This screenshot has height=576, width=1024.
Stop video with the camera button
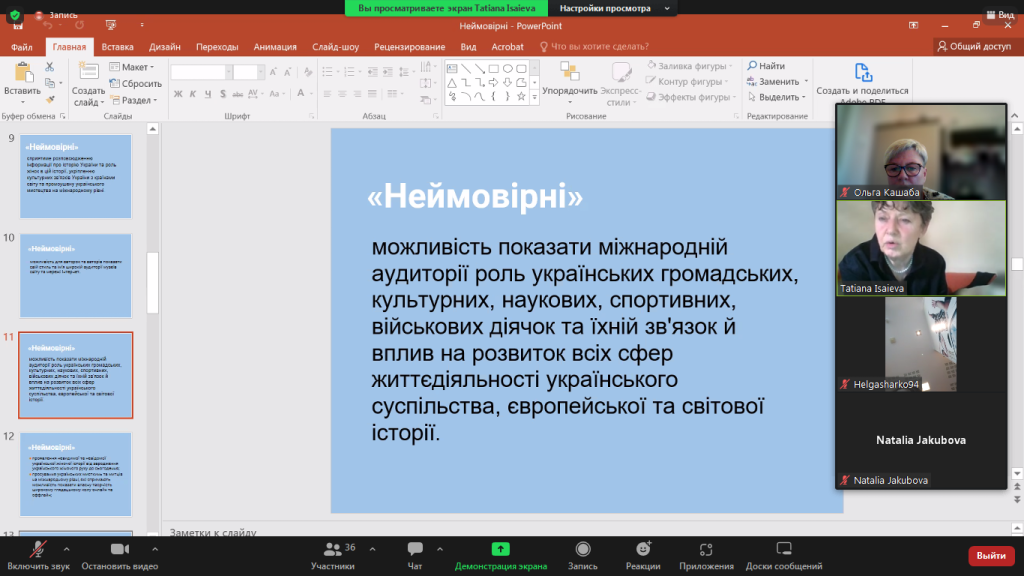tap(120, 549)
